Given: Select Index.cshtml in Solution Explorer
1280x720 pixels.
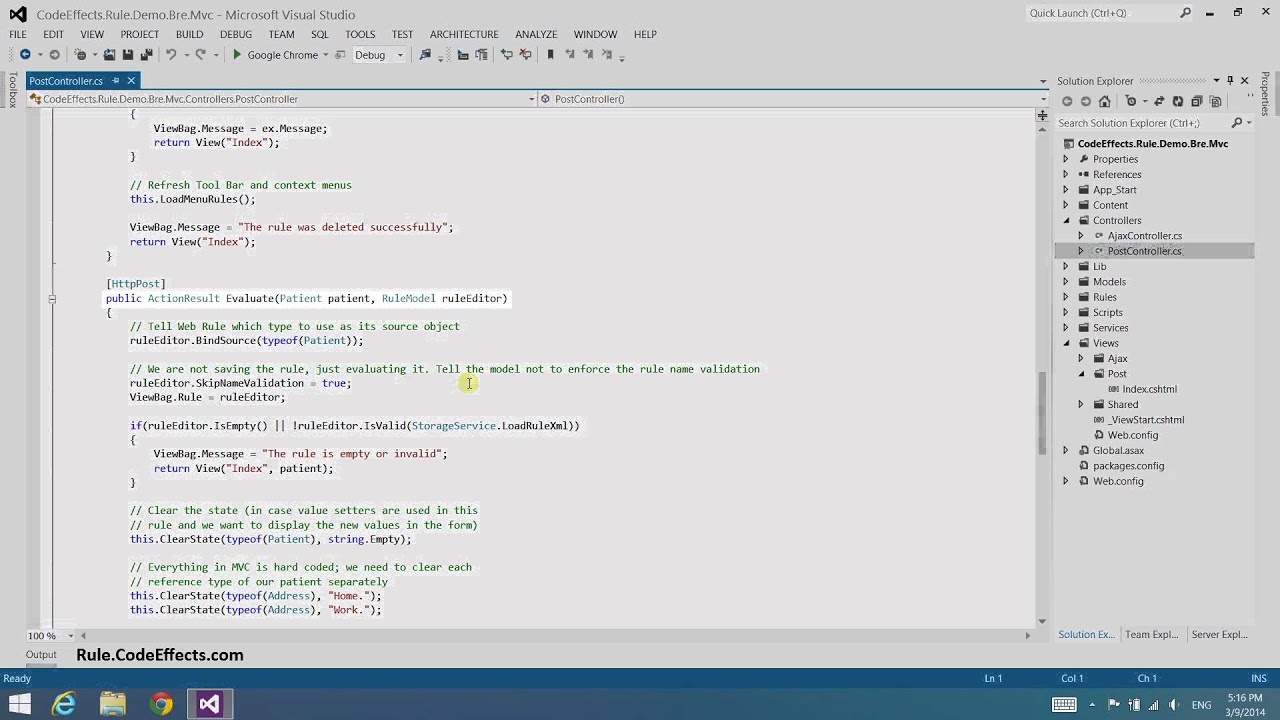Looking at the screenshot, I should coord(1149,389).
